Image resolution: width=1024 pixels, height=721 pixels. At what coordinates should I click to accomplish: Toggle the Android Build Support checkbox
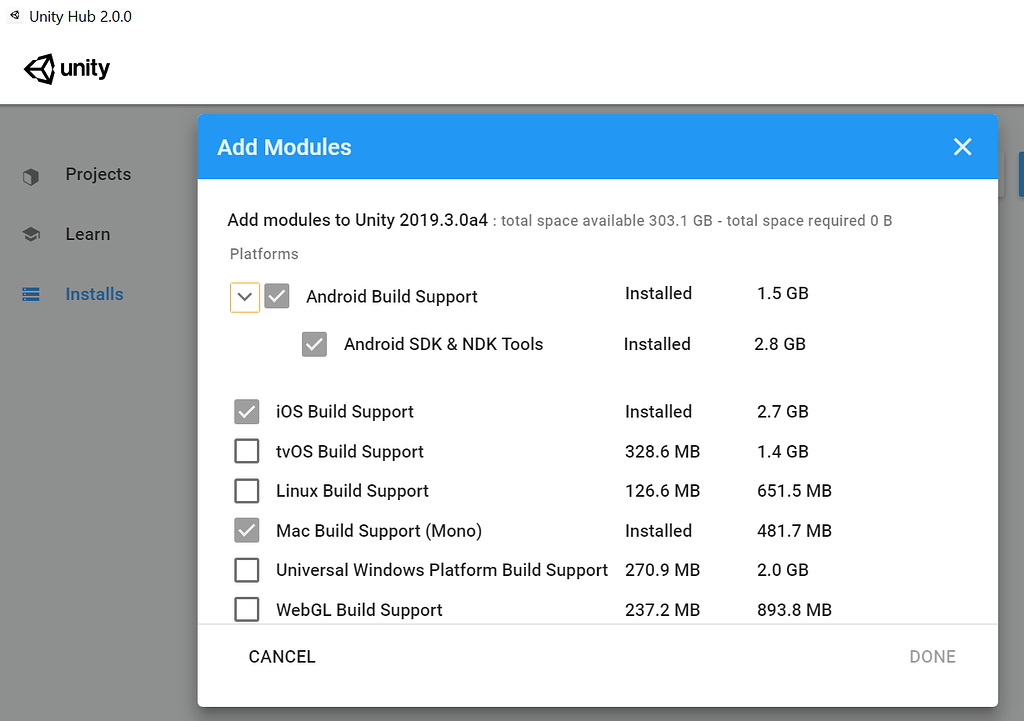(x=277, y=296)
